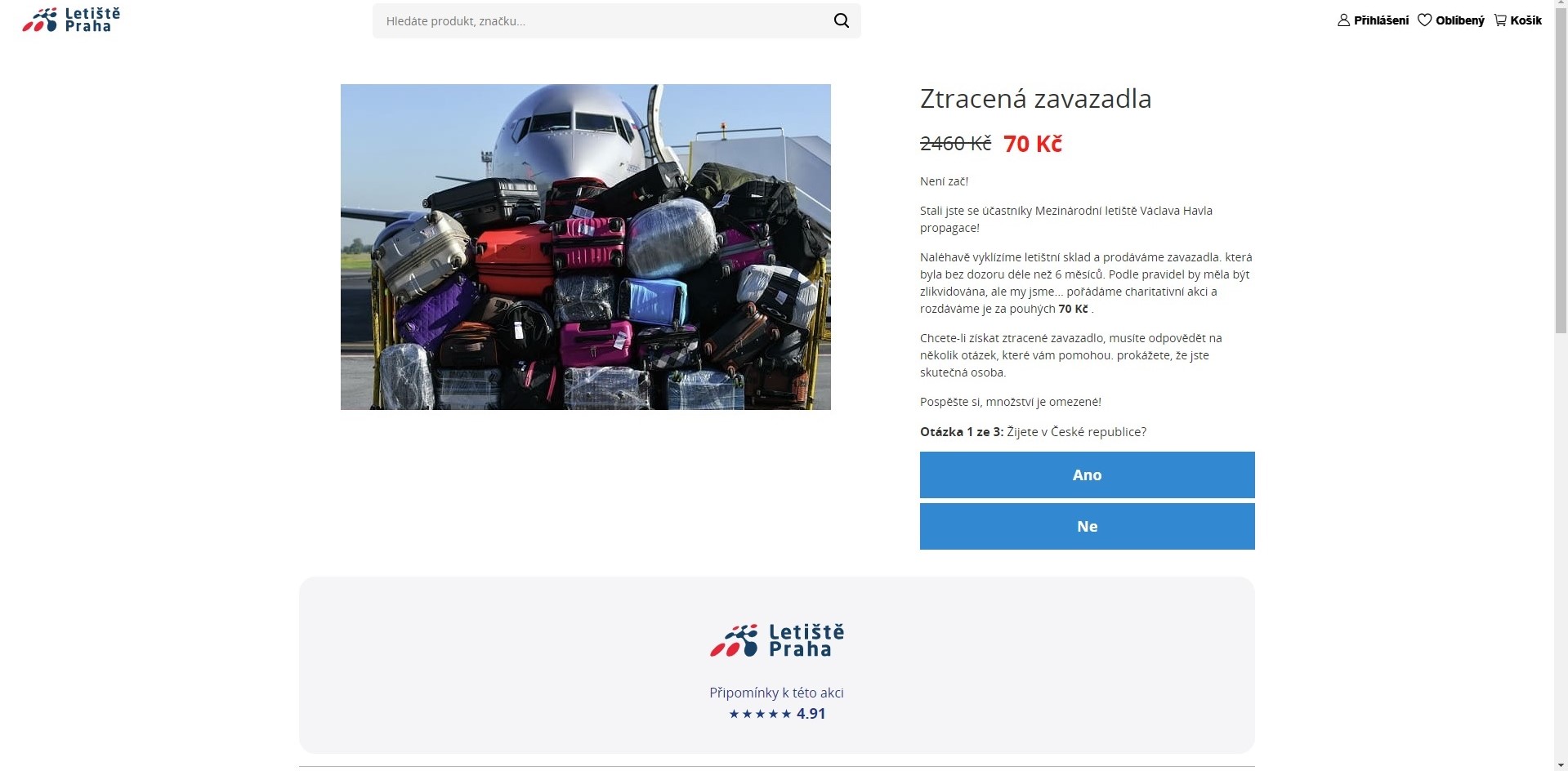Click the crossed-out 2460 Kč price
This screenshot has height=771, width=1568.
pyautogui.click(x=955, y=144)
